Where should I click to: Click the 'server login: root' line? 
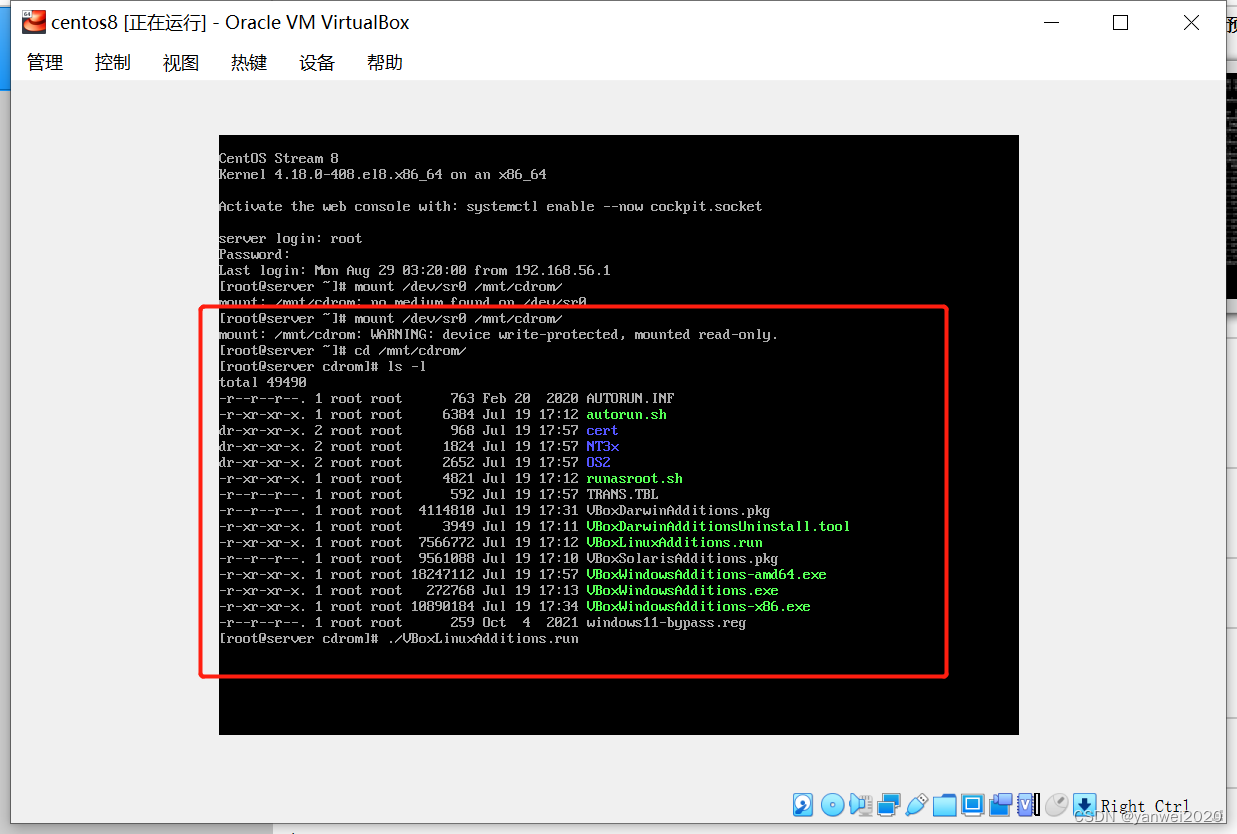click(x=291, y=238)
